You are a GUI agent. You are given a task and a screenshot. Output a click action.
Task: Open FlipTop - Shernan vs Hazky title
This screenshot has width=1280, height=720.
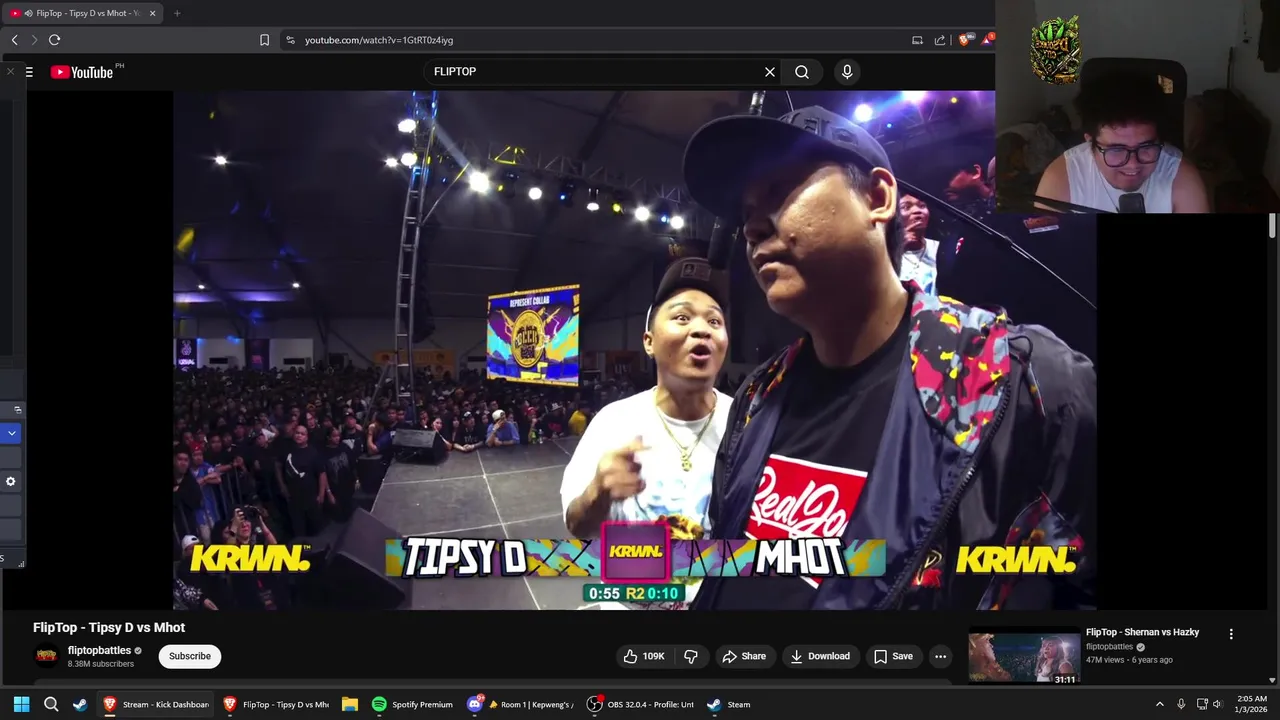[1142, 632]
